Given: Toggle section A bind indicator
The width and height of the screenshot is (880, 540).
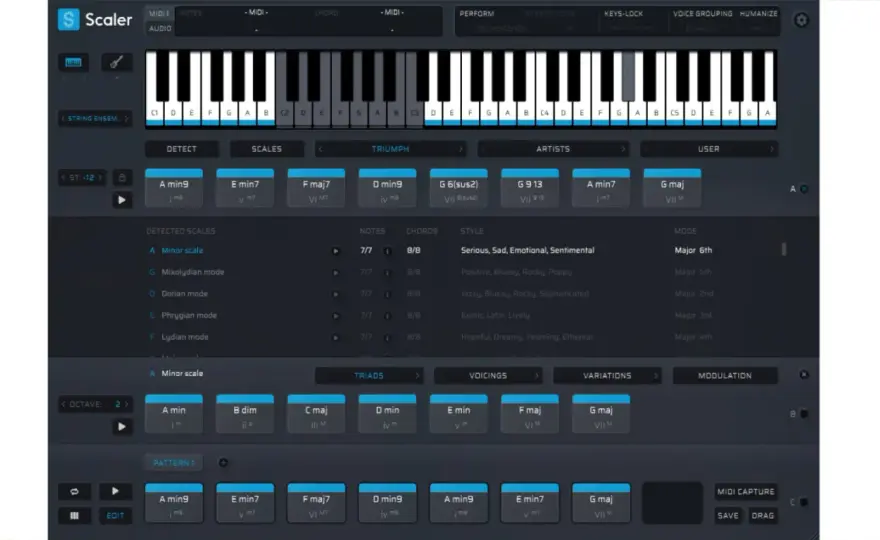Looking at the screenshot, I should pos(804,189).
